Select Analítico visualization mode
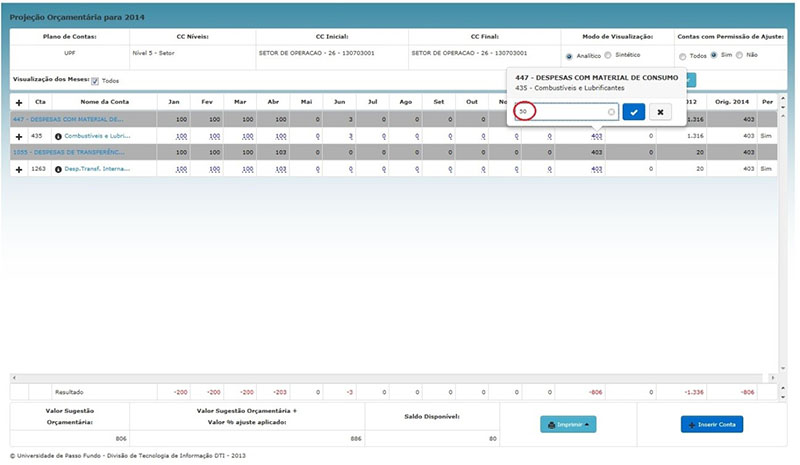Viewport: 800px width, 465px height. tap(569, 56)
